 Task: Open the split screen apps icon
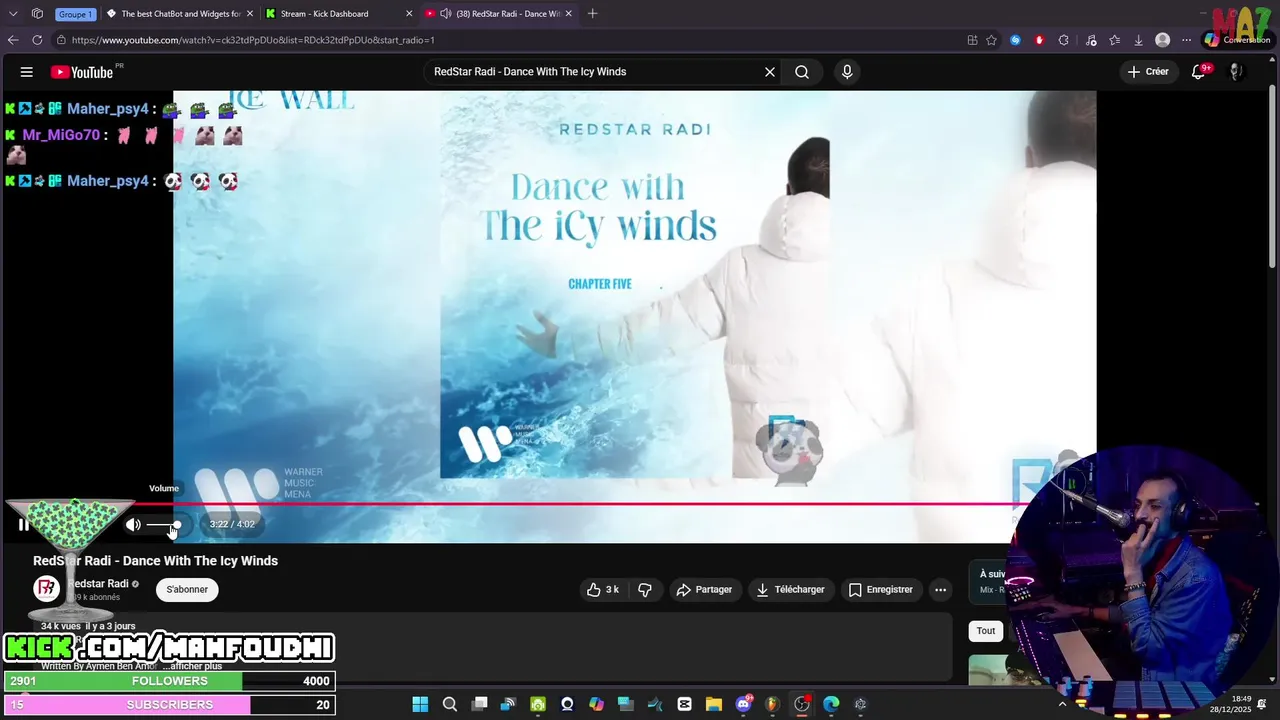point(972,40)
